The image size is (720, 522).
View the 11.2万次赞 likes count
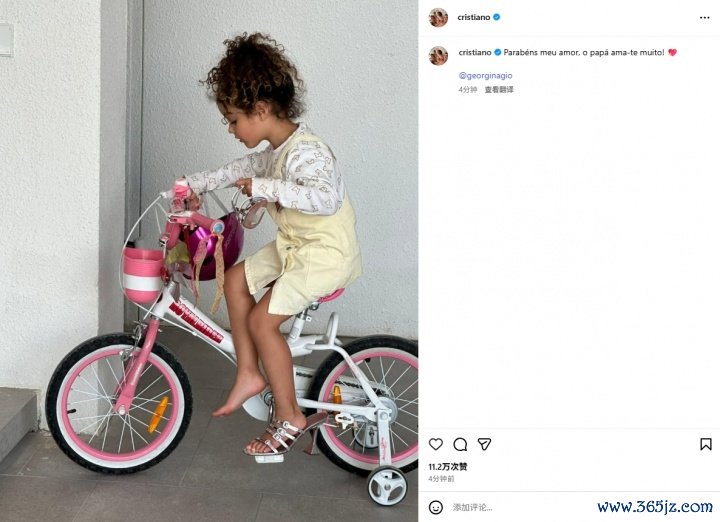point(448,467)
